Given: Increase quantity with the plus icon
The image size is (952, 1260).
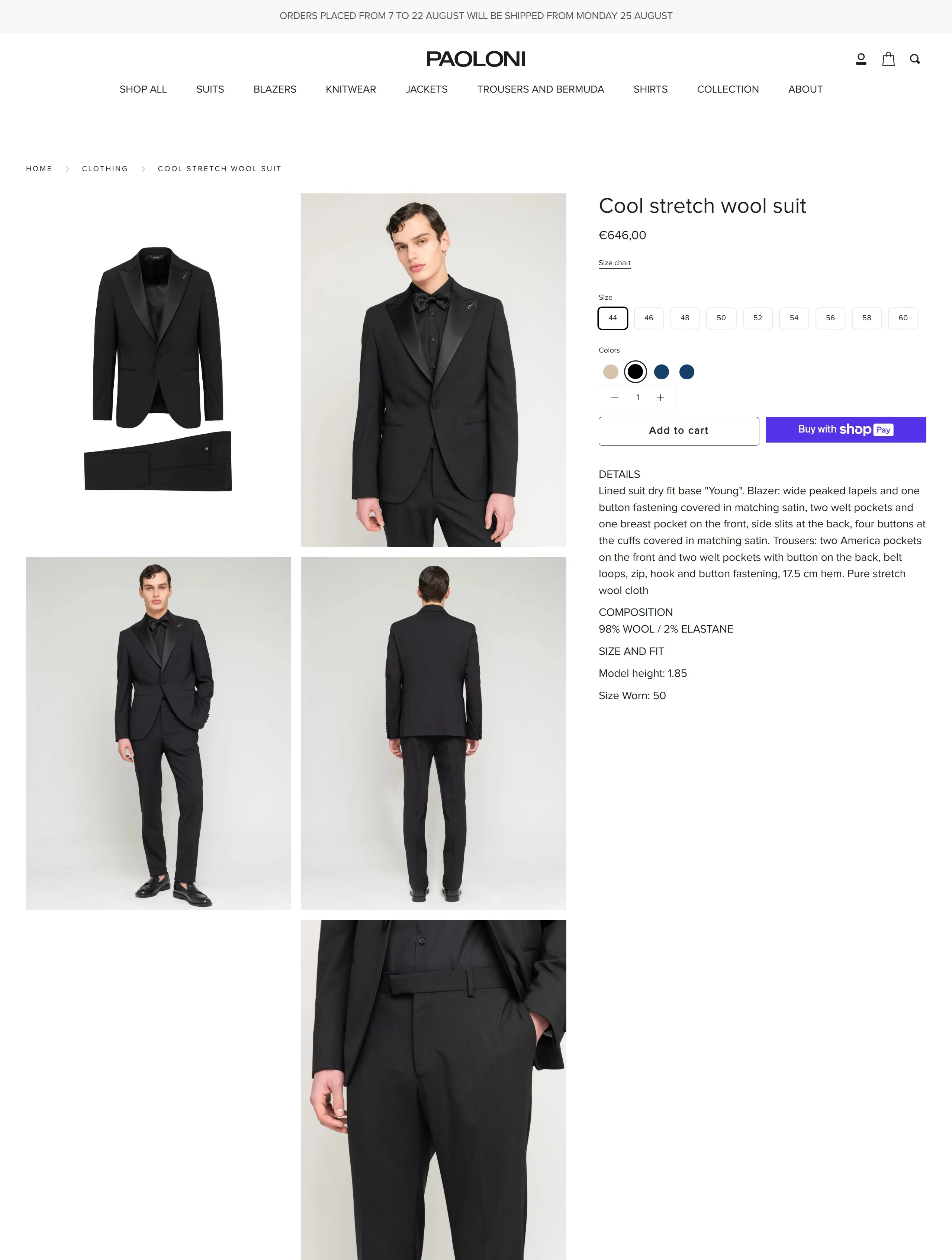Looking at the screenshot, I should (x=660, y=398).
